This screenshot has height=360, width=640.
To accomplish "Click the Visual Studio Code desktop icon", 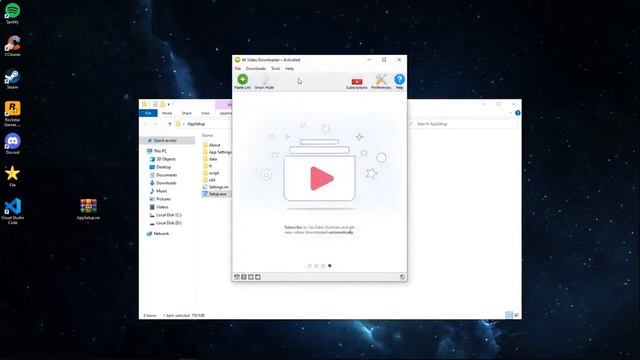I will tap(12, 211).
